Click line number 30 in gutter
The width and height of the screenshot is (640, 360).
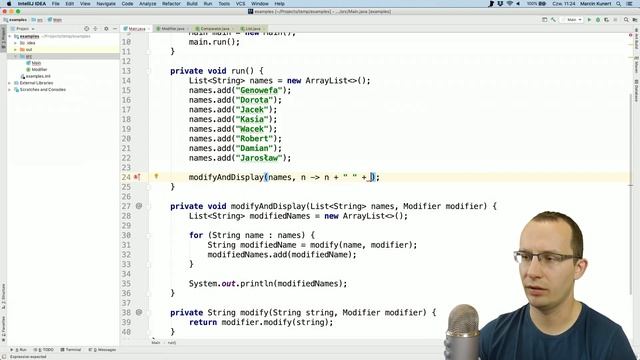pyautogui.click(x=126, y=235)
